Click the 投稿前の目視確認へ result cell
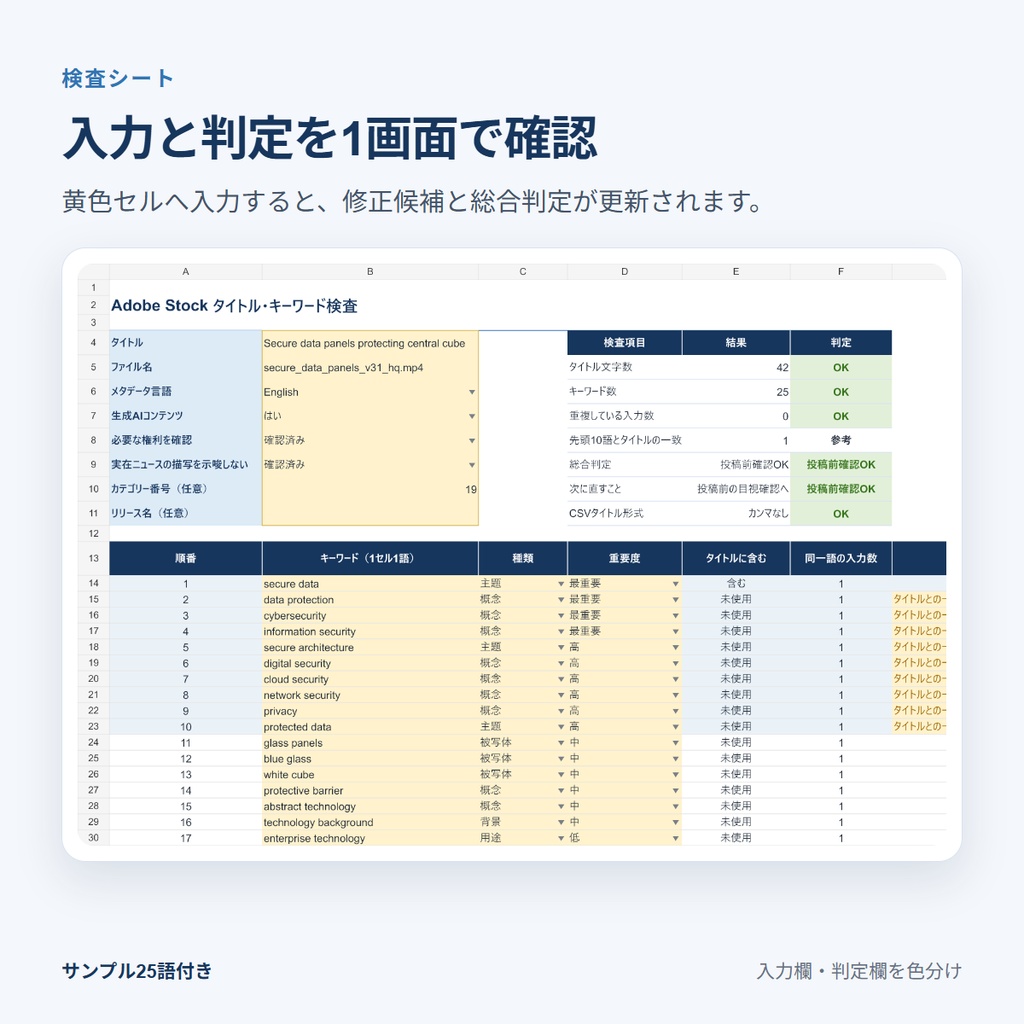The width and height of the screenshot is (1024, 1024). (736, 489)
